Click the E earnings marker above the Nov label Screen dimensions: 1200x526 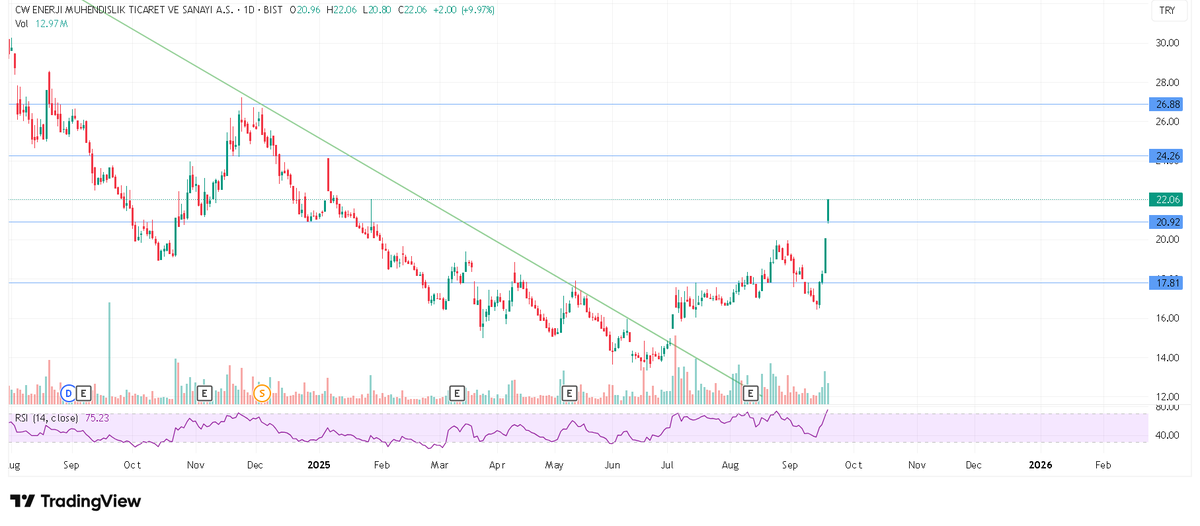coord(205,392)
